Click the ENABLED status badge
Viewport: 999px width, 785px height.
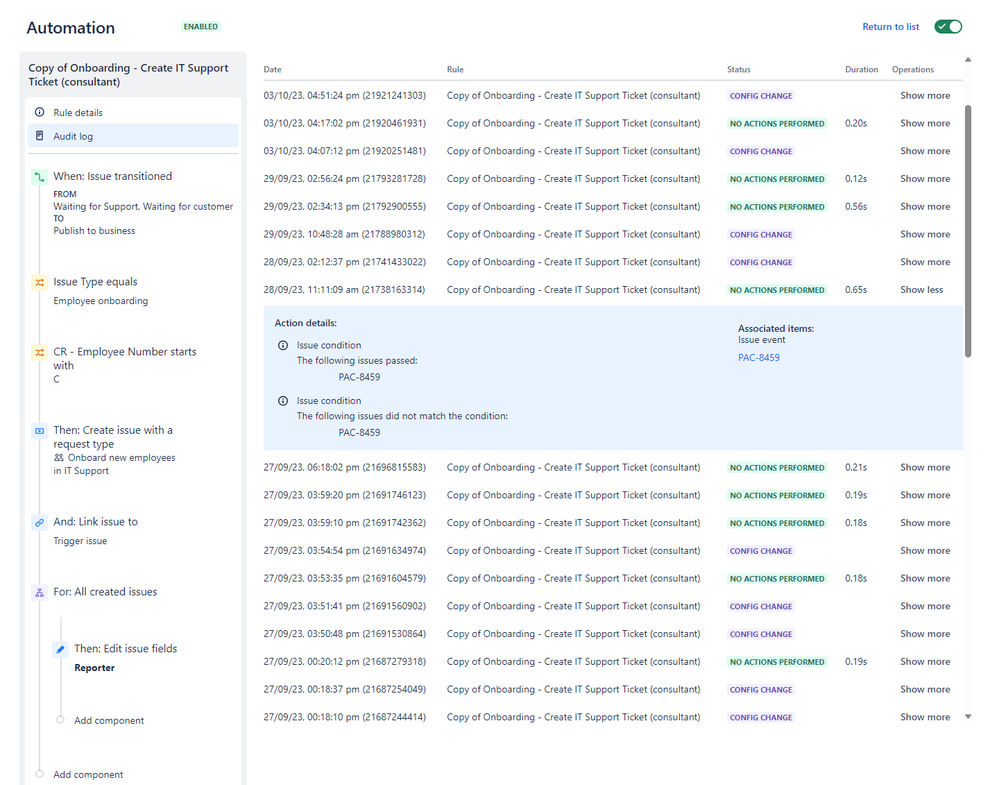(x=201, y=27)
